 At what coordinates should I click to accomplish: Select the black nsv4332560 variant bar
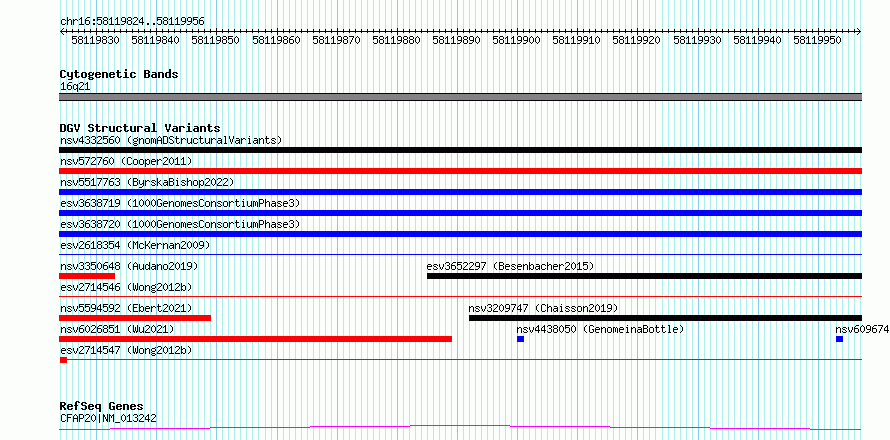click(x=460, y=150)
